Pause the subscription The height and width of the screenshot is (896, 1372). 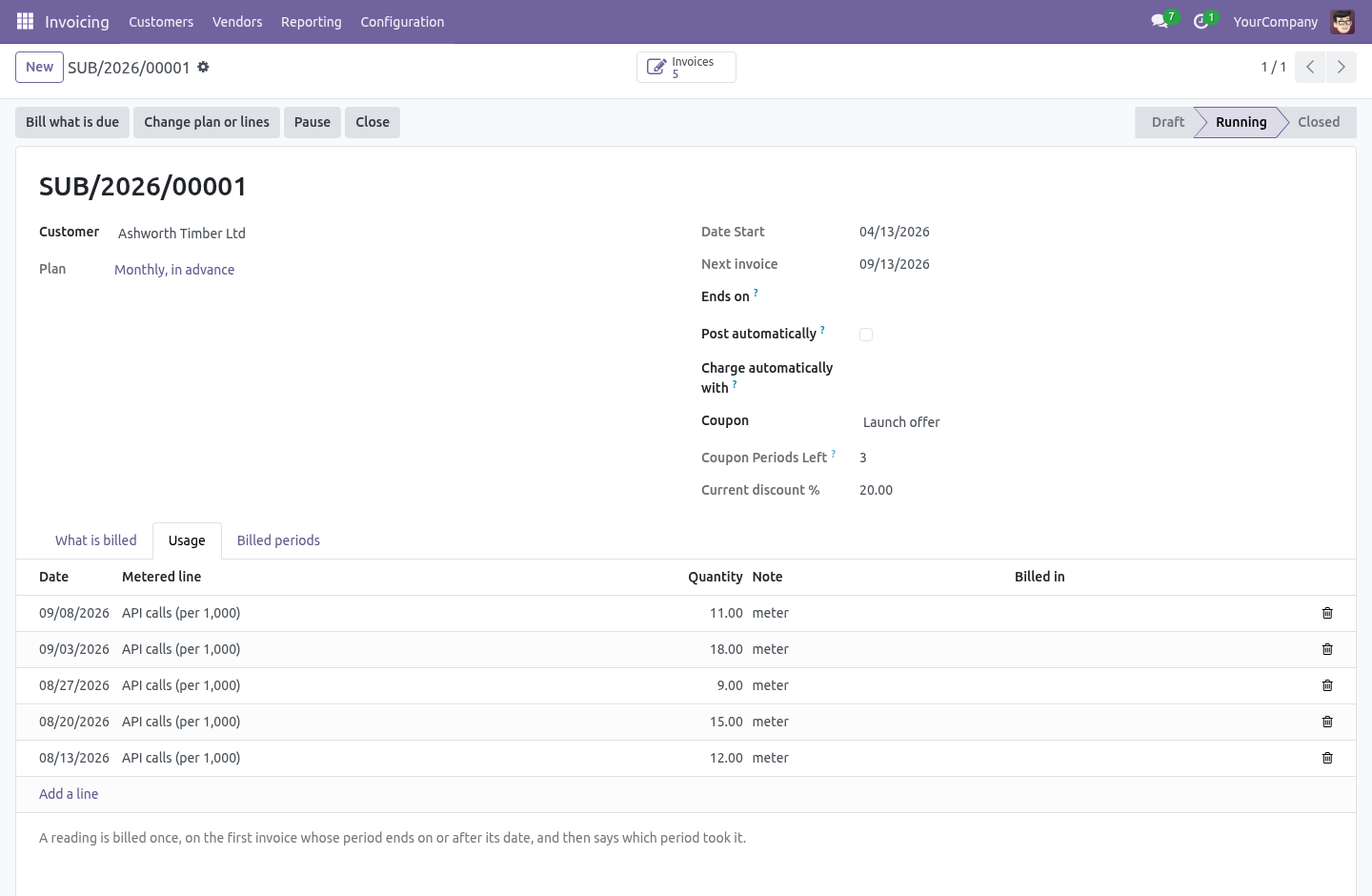click(x=313, y=122)
